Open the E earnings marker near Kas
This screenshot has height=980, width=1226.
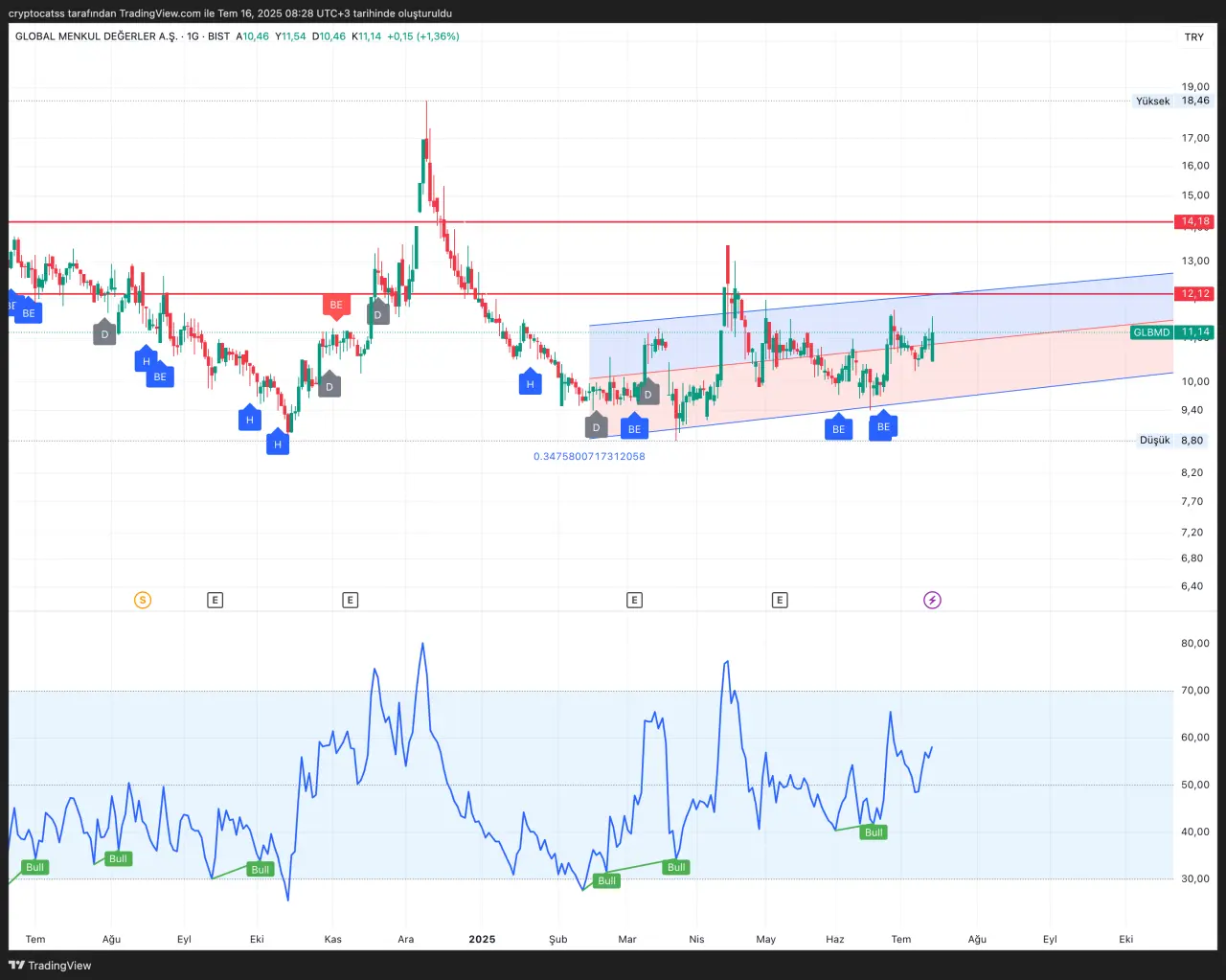351,601
